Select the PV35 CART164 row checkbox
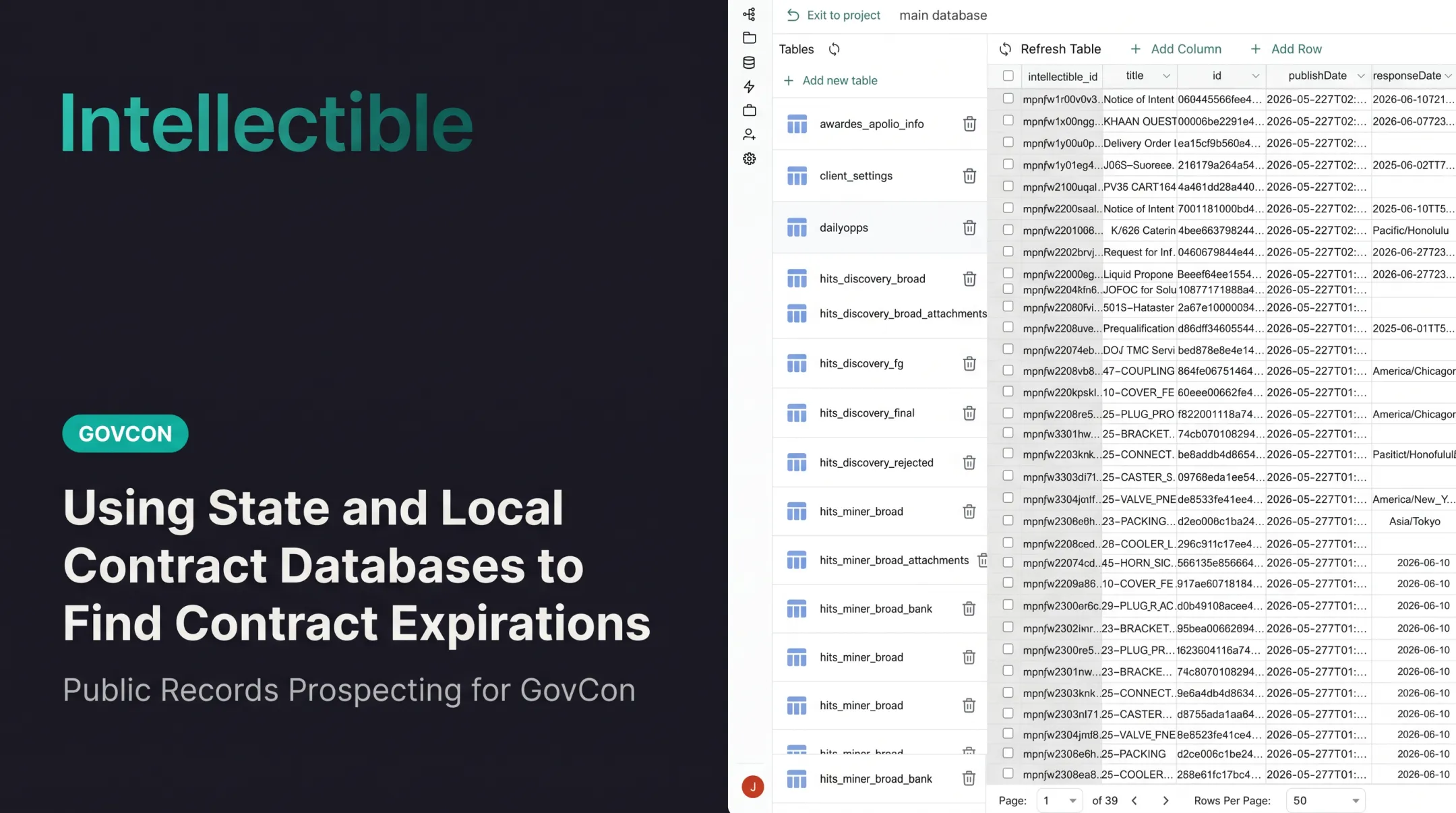This screenshot has width=1456, height=813. pyautogui.click(x=1008, y=186)
